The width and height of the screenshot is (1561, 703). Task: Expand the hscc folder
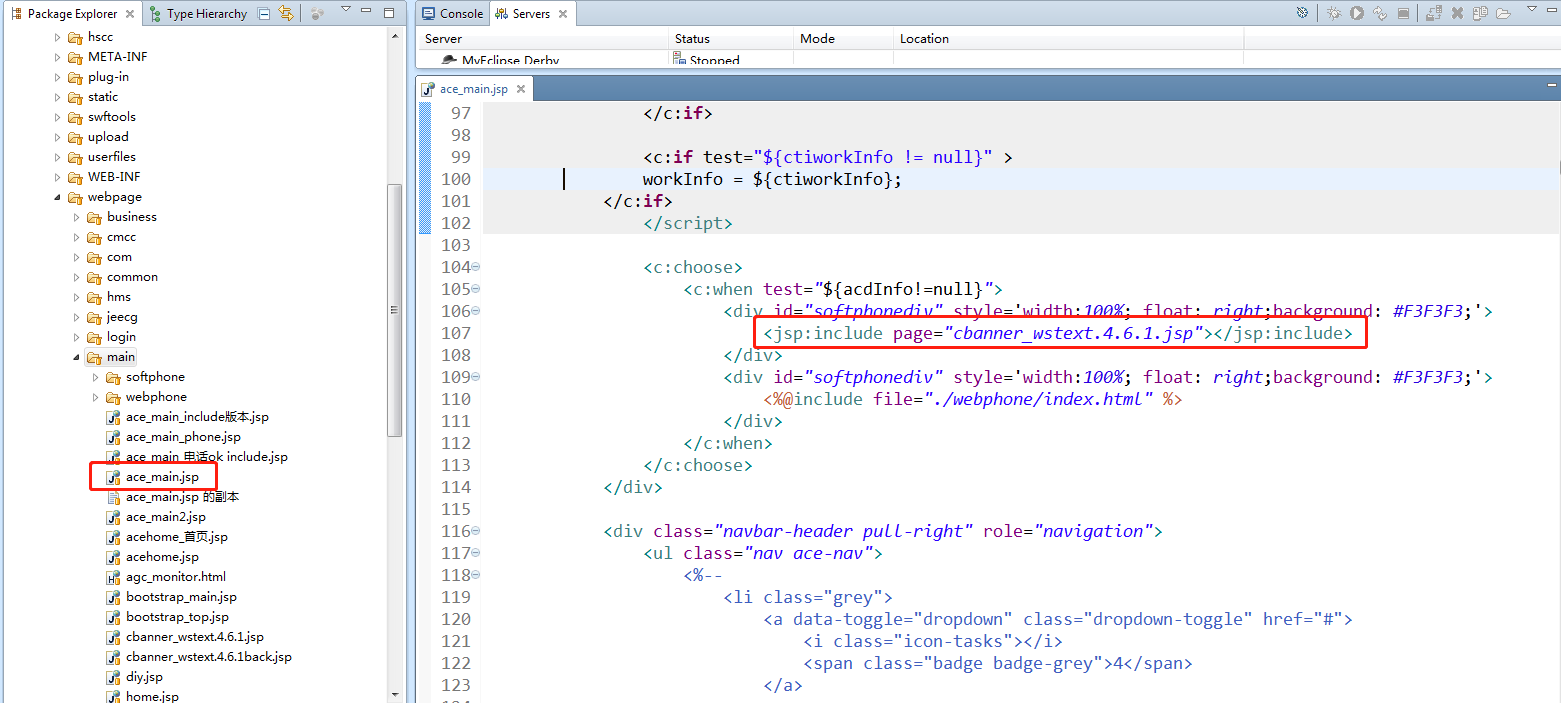click(x=58, y=37)
